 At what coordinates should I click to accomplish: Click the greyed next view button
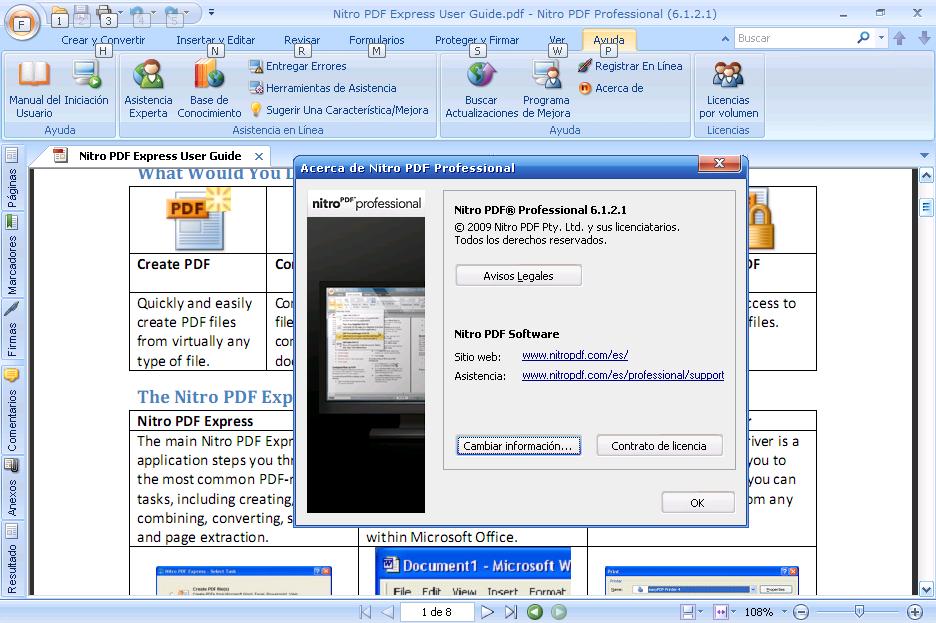pos(559,612)
